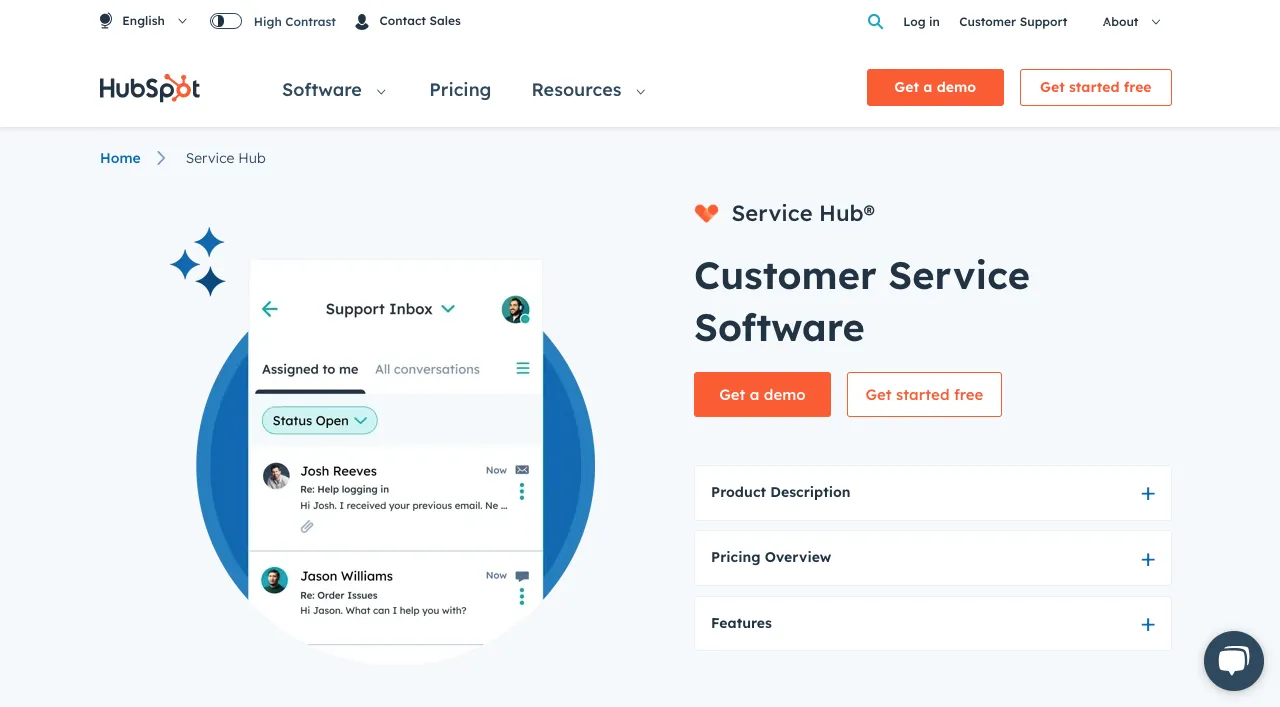Open the three-dot menu for Josh Reeves
The width and height of the screenshot is (1280, 707).
pos(522,491)
